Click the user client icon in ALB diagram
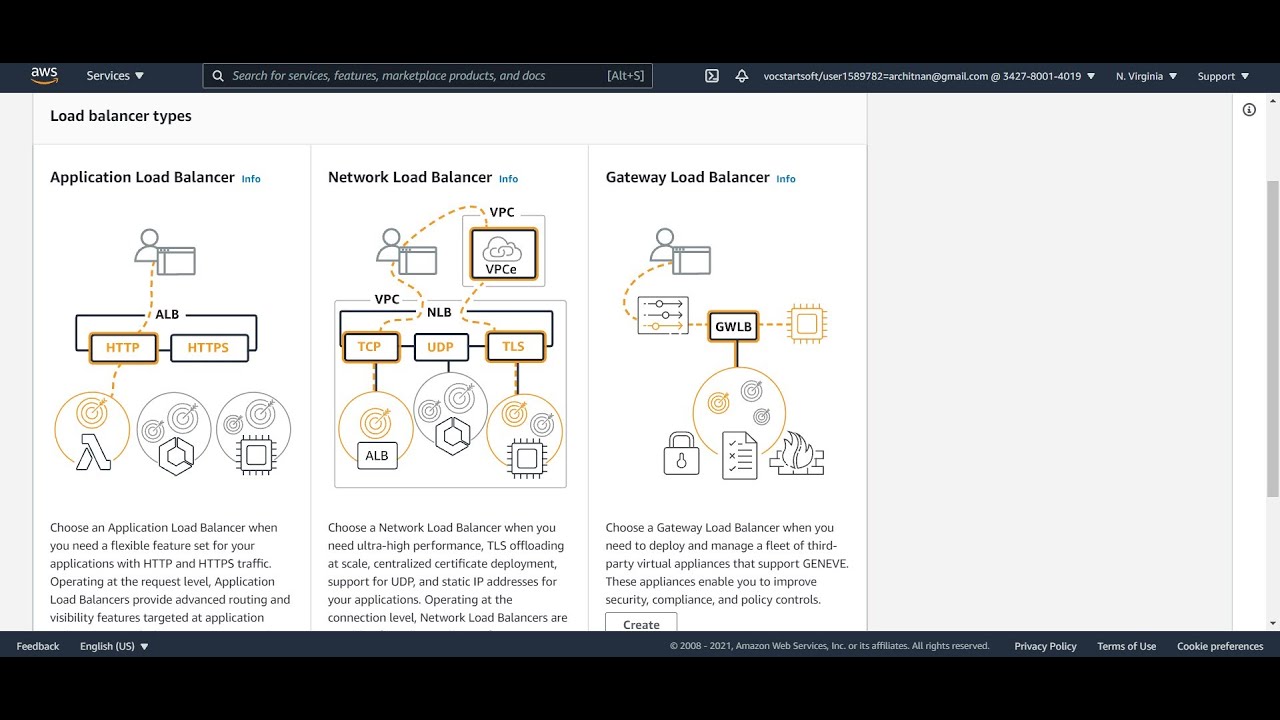Screen dimensions: 1280x720 [165, 252]
